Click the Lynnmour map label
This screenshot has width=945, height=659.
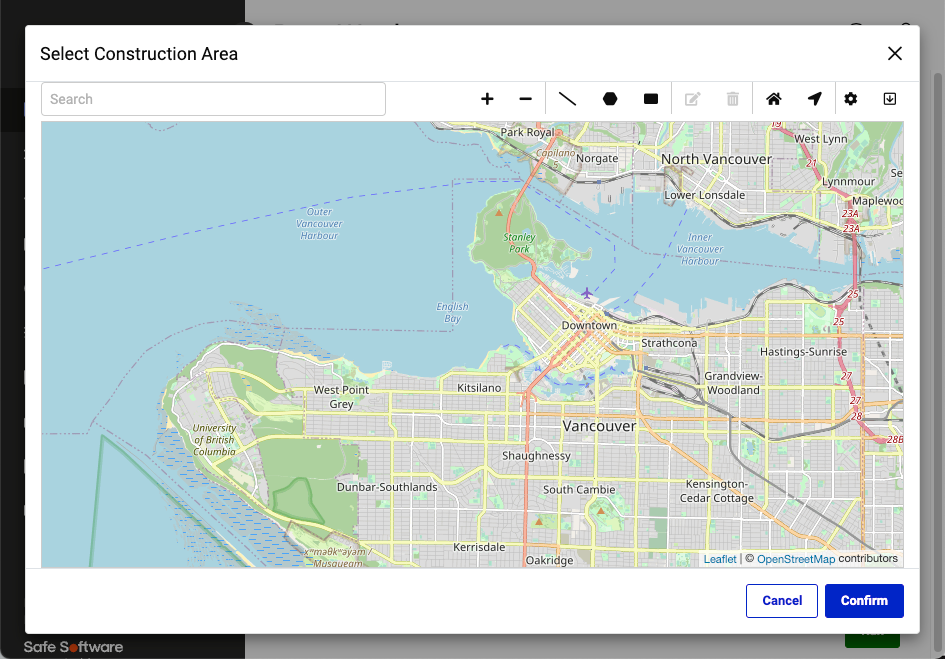[849, 181]
